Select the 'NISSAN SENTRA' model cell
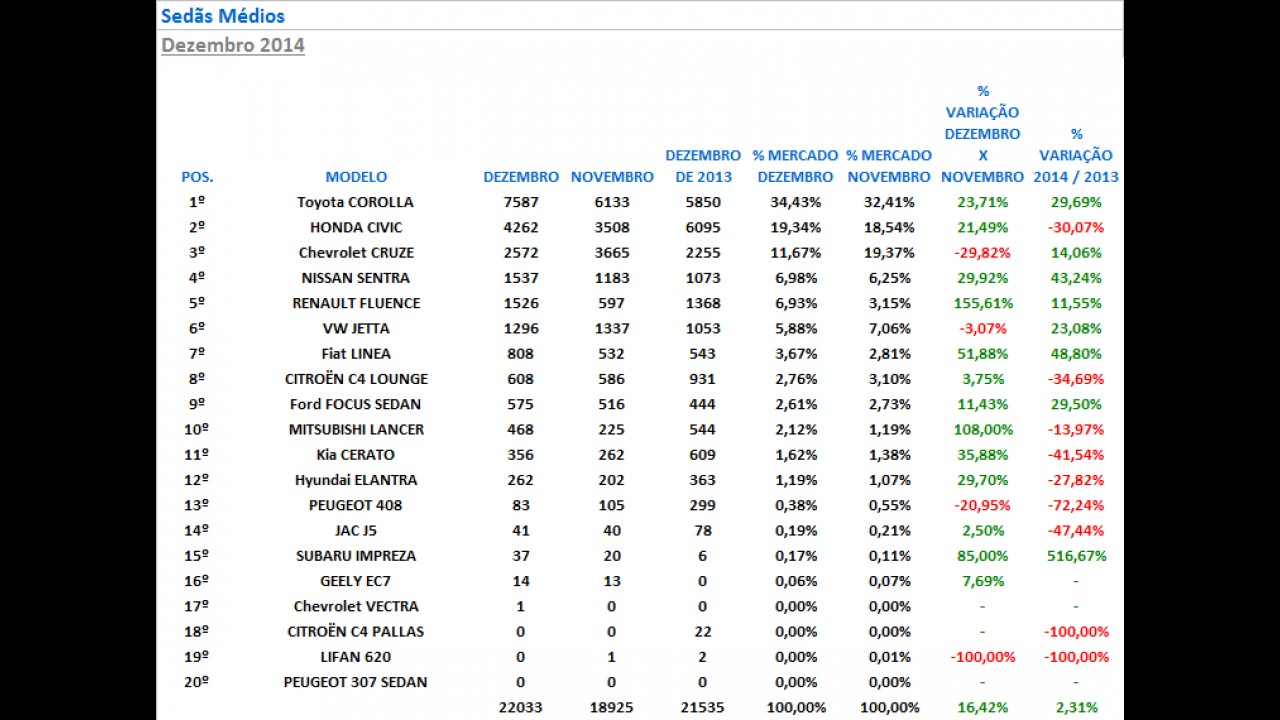 tap(355, 278)
